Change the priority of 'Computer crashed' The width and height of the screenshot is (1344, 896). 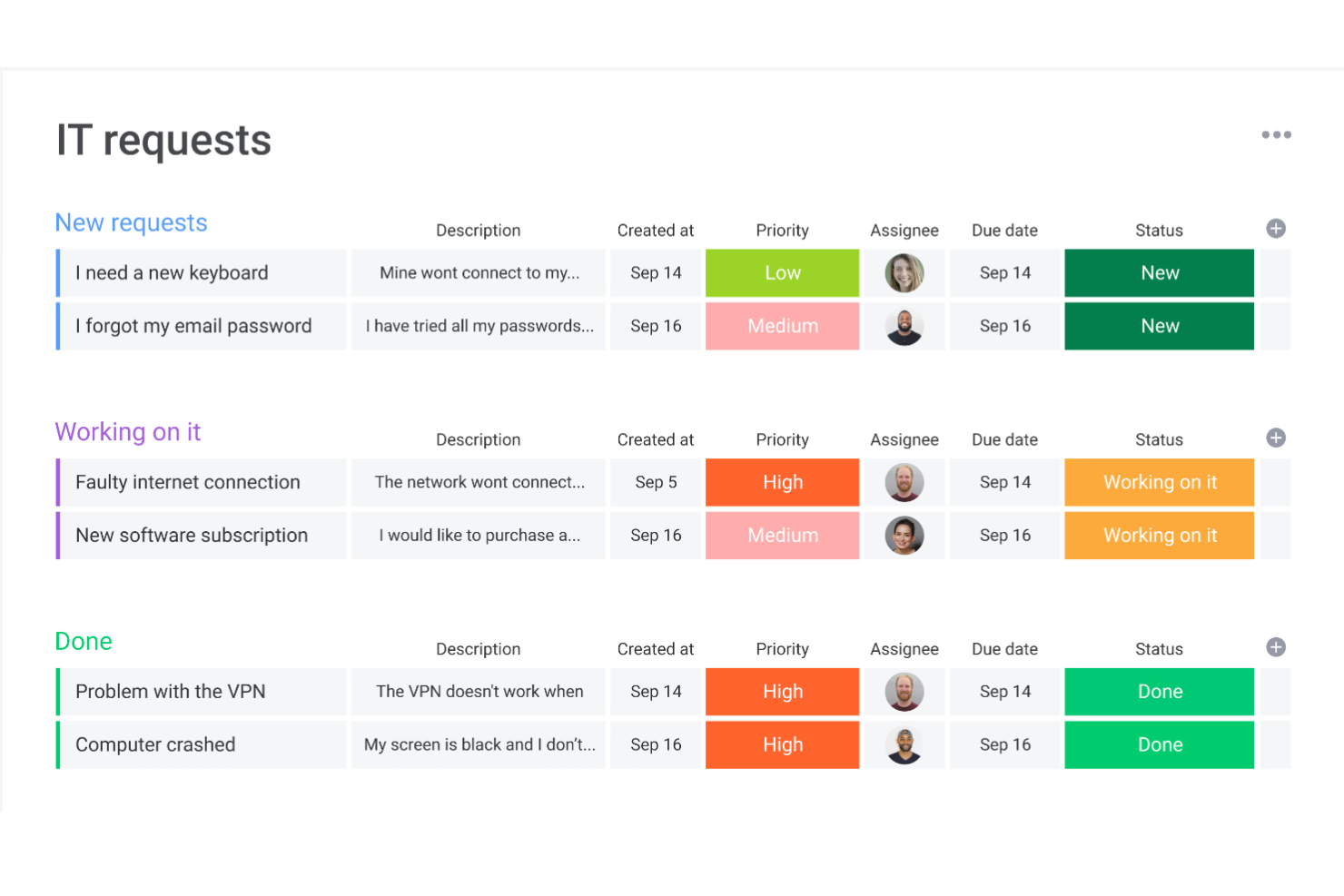[x=782, y=744]
